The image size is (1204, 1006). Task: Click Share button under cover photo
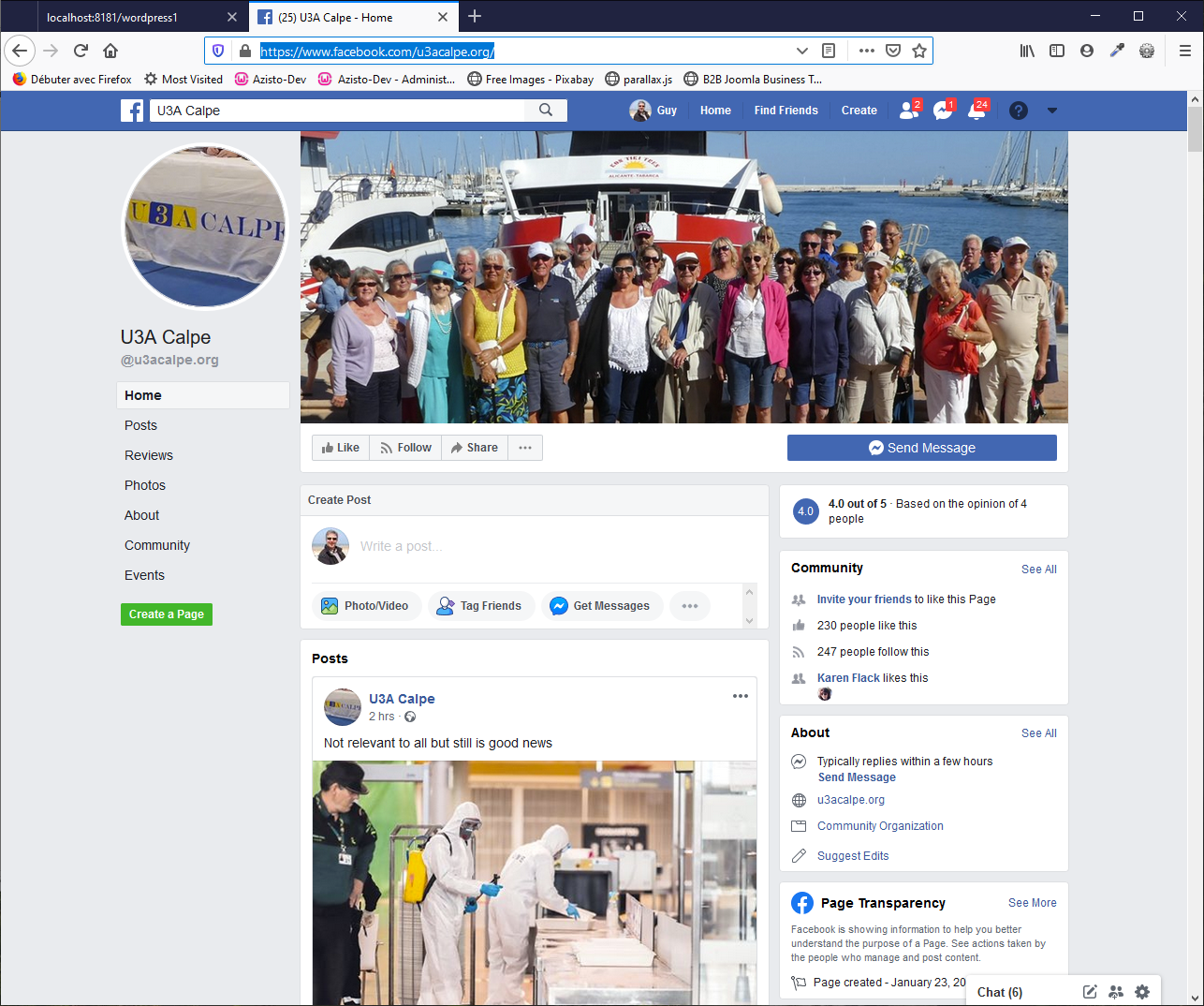(475, 448)
